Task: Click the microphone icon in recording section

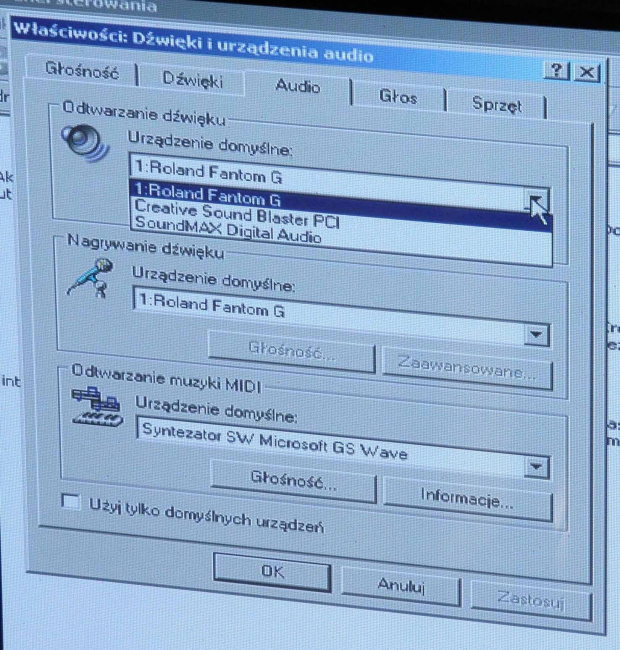Action: (x=91, y=277)
